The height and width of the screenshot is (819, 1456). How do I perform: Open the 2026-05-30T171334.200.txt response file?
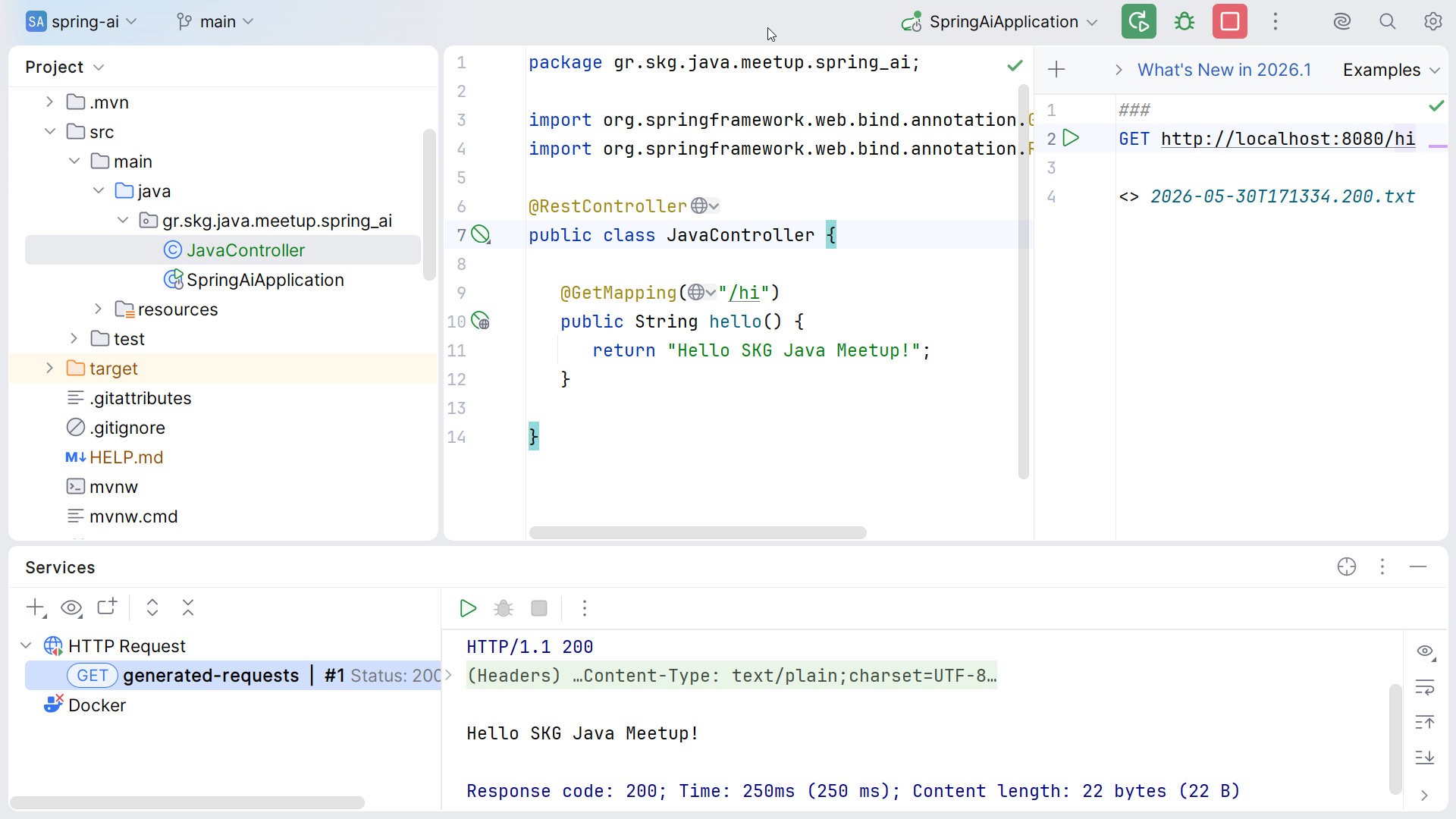coord(1282,196)
